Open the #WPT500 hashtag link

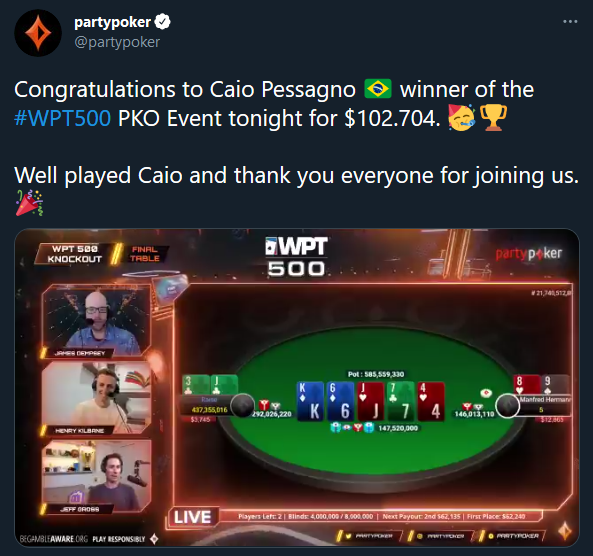point(62,118)
